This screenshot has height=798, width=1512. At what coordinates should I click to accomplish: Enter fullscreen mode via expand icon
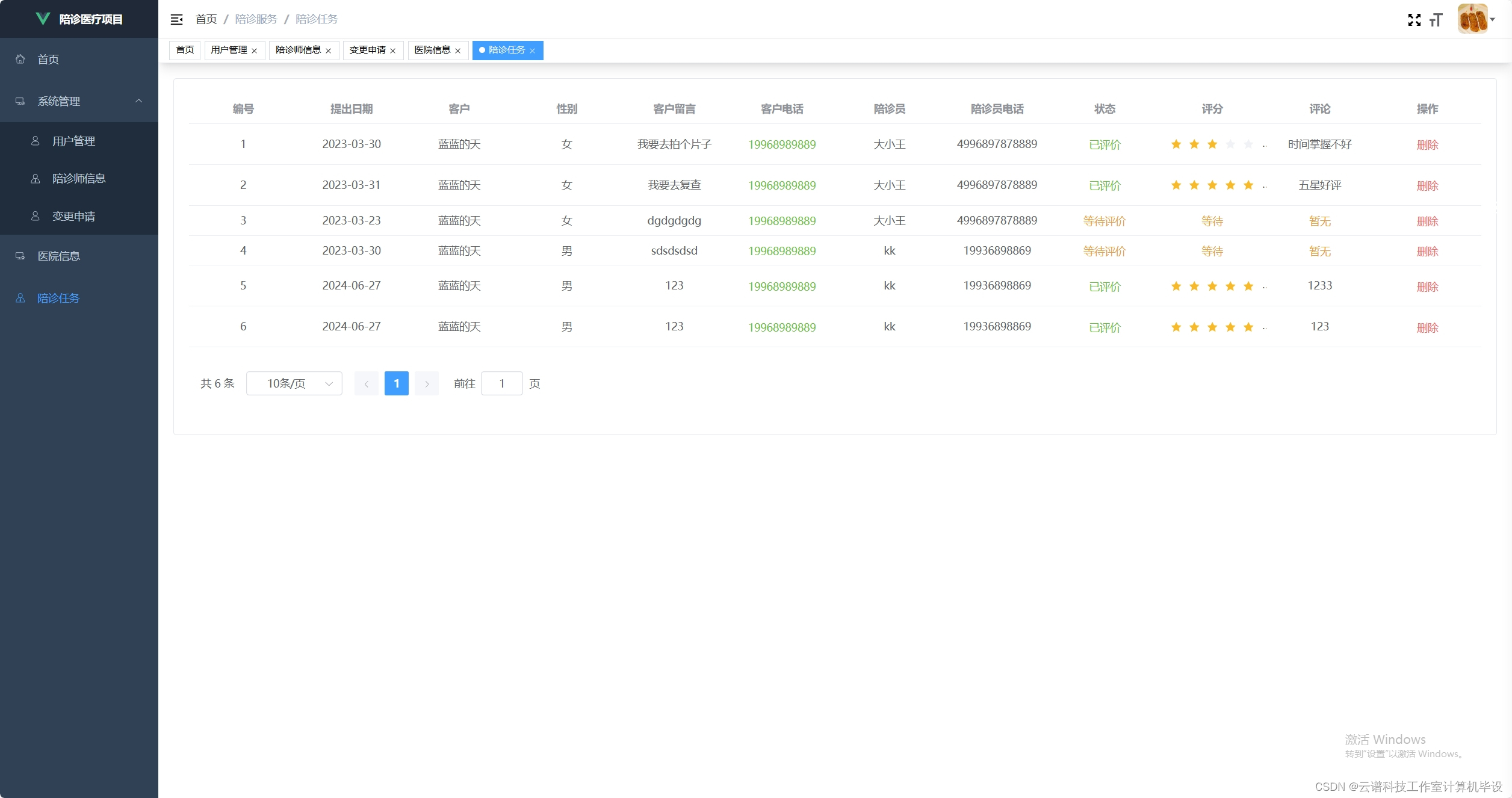point(1414,20)
